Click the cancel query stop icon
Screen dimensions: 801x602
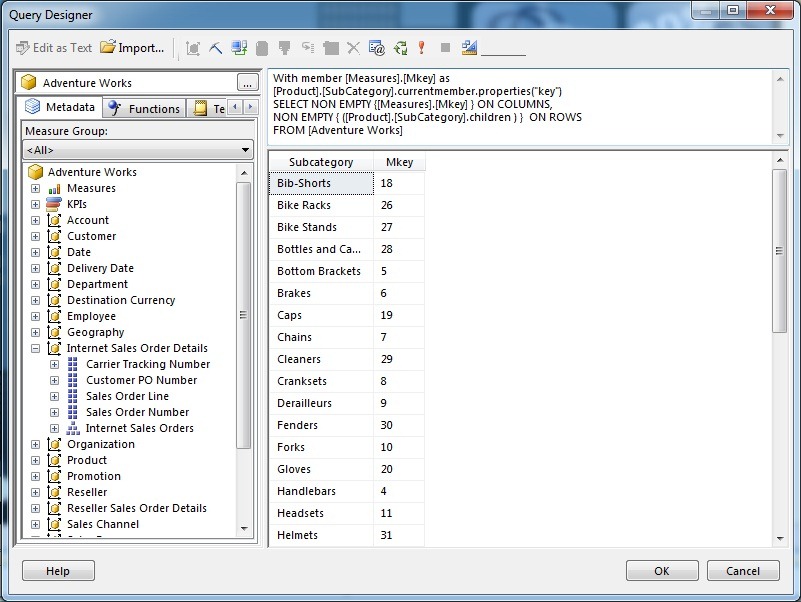point(445,48)
